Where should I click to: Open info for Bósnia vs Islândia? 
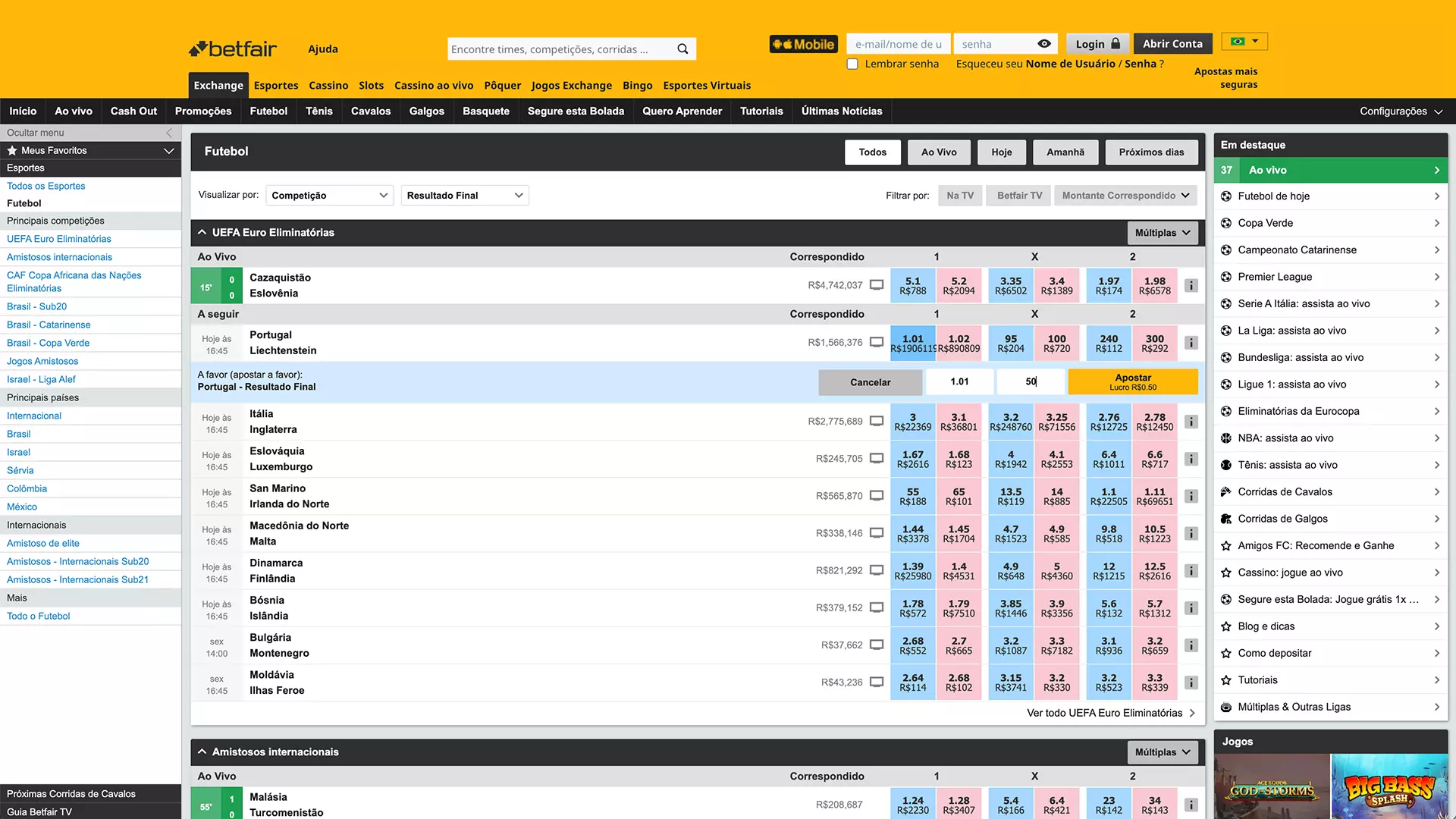click(x=1191, y=608)
